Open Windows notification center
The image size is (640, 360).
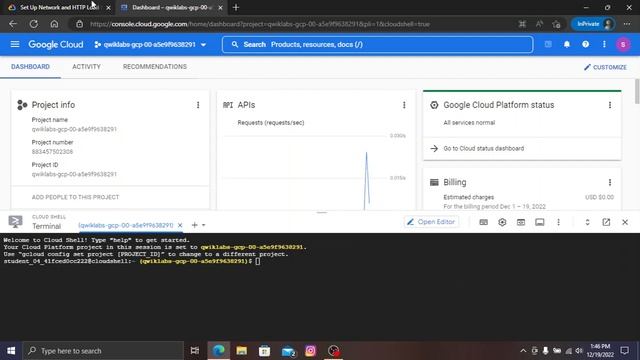[x=624, y=351]
